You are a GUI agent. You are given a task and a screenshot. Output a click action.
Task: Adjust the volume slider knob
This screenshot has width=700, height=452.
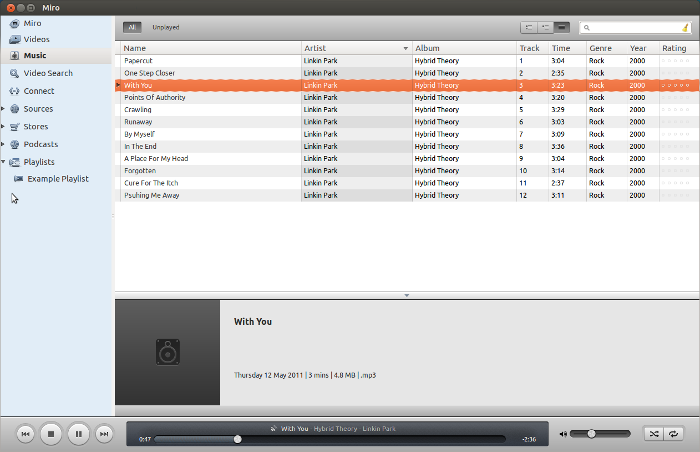[x=592, y=434]
